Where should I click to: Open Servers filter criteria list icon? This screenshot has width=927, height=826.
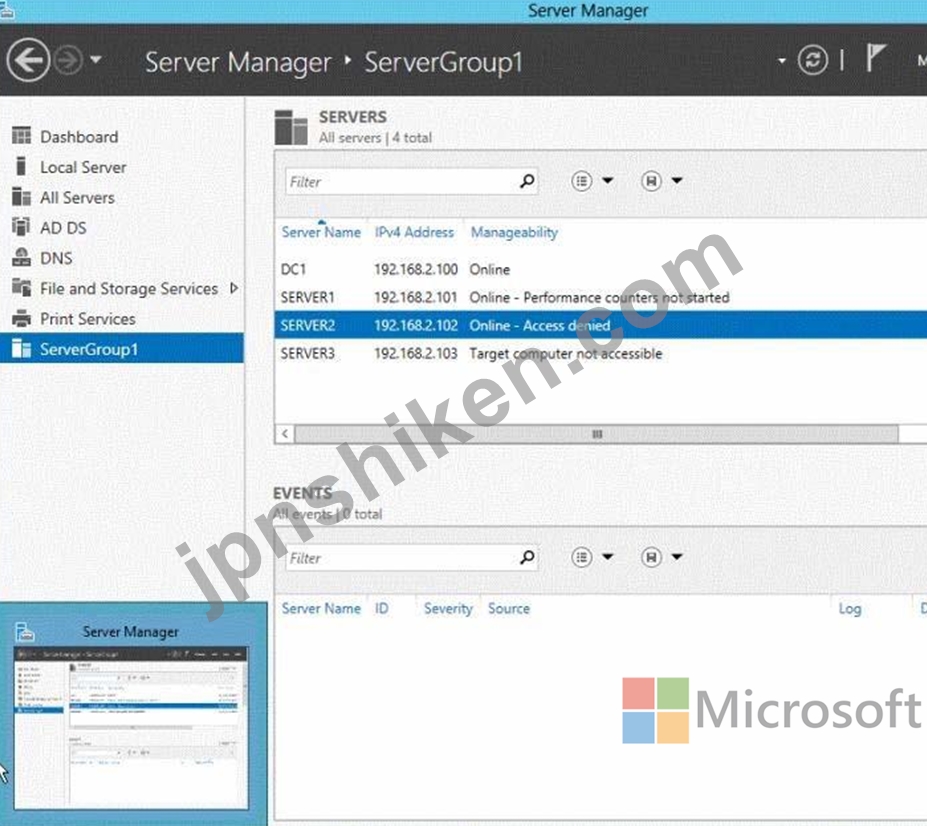click(582, 181)
